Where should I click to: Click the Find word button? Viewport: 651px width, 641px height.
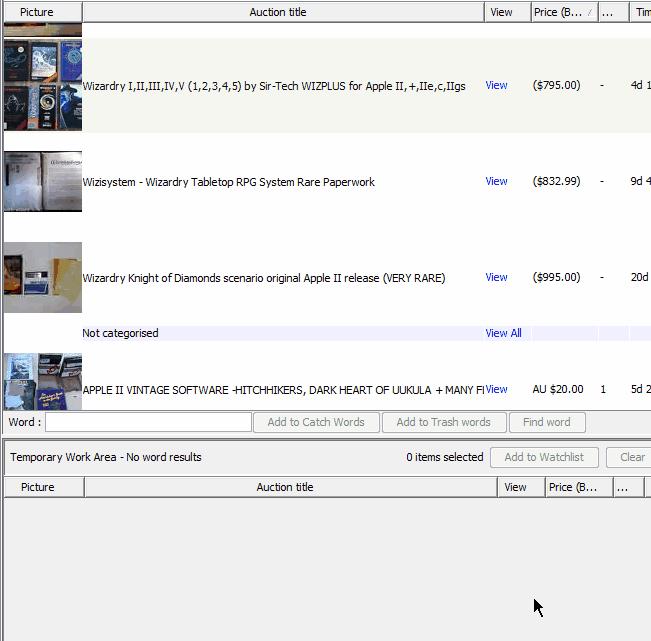[547, 422]
